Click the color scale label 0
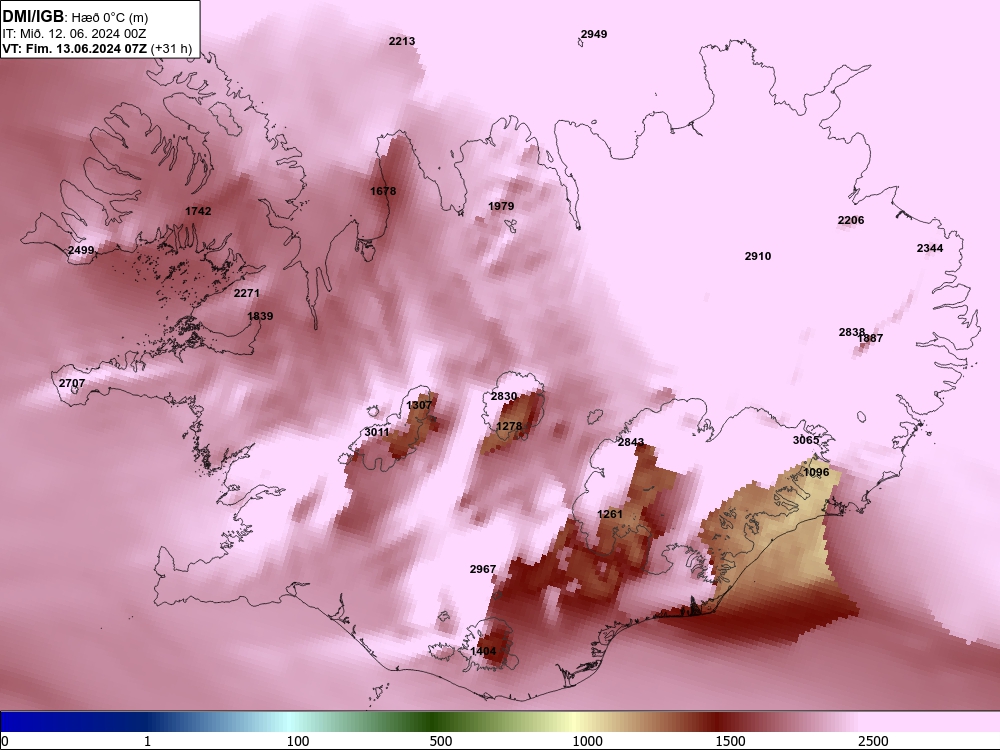 point(5,741)
